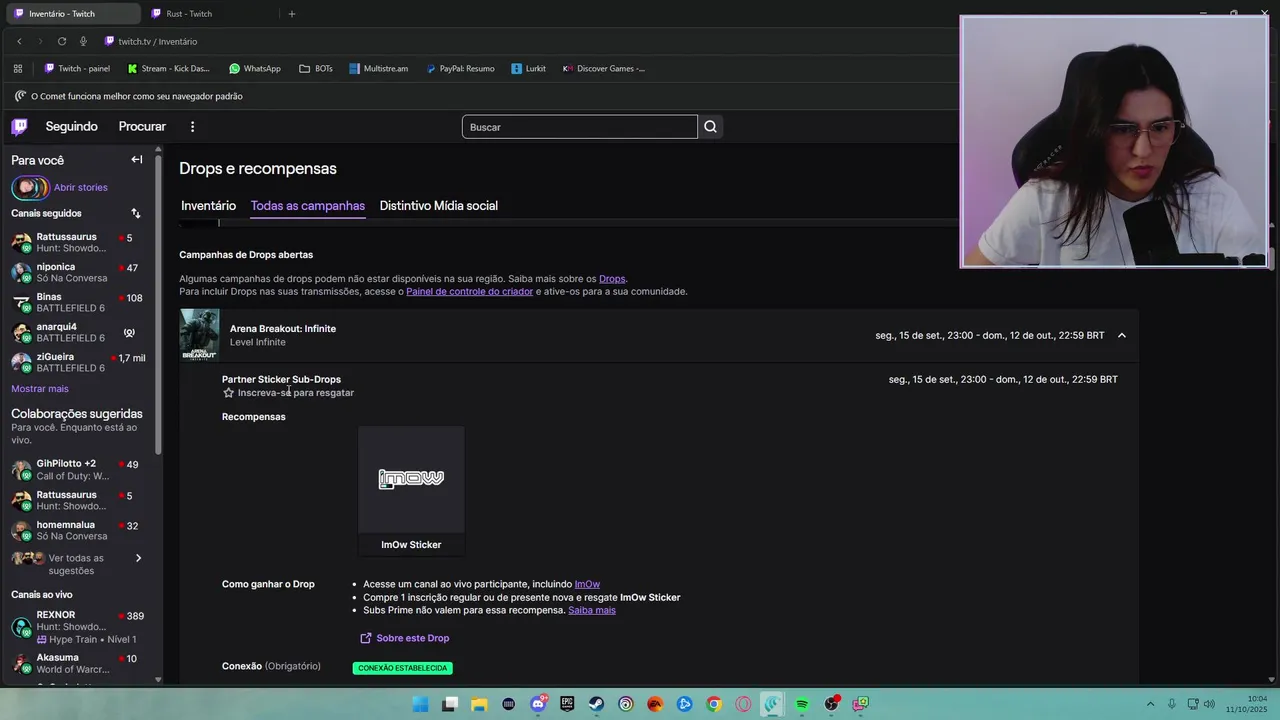The height and width of the screenshot is (720, 1280).
Task: Collapse the Arena Breakout: Infinite campaign
Action: pos(1121,336)
